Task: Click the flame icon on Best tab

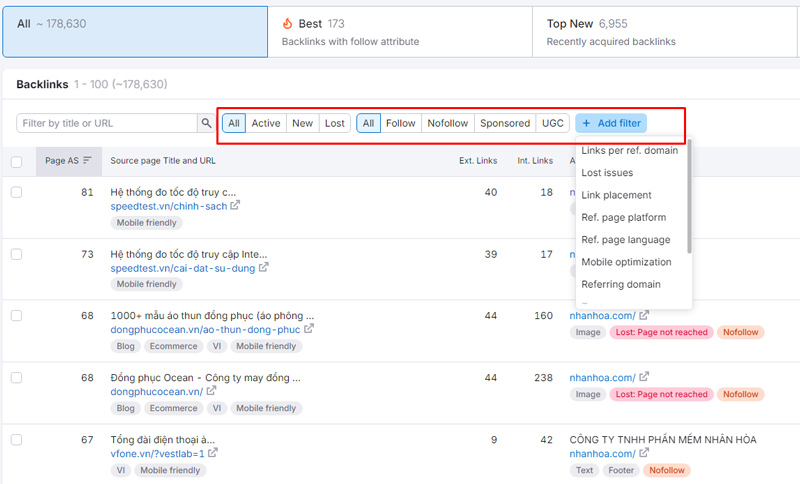Action: click(287, 23)
